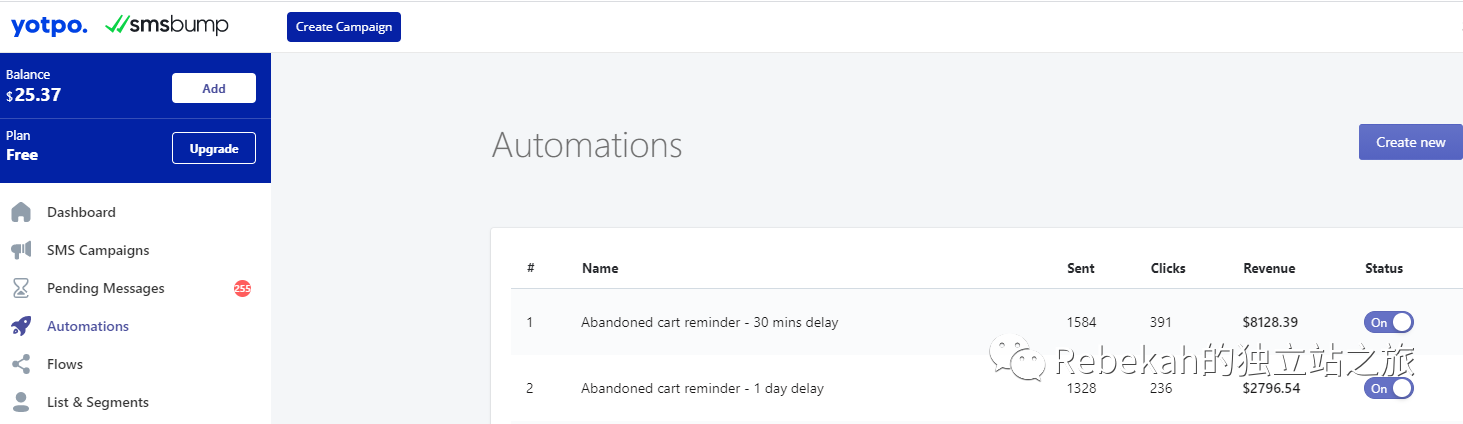Open Abandoned cart reminder - 30 mins delay
Image resolution: width=1463 pixels, height=424 pixels.
point(709,322)
